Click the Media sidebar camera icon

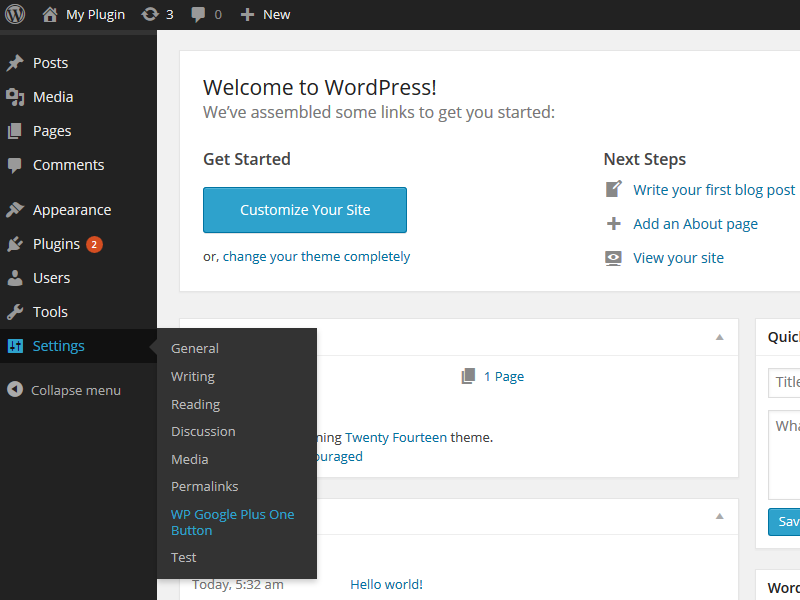click(x=15, y=97)
